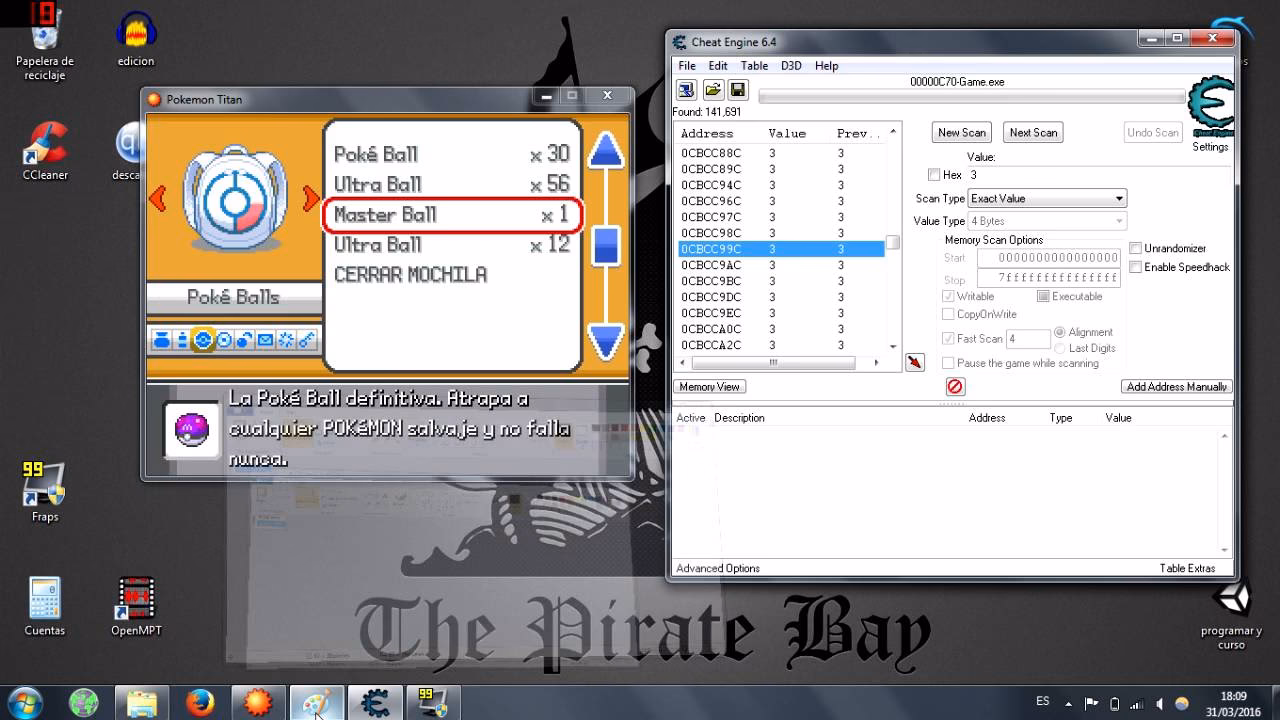The width and height of the screenshot is (1280, 720).
Task: Select the TM disc pocket icon
Action: [x=224, y=340]
